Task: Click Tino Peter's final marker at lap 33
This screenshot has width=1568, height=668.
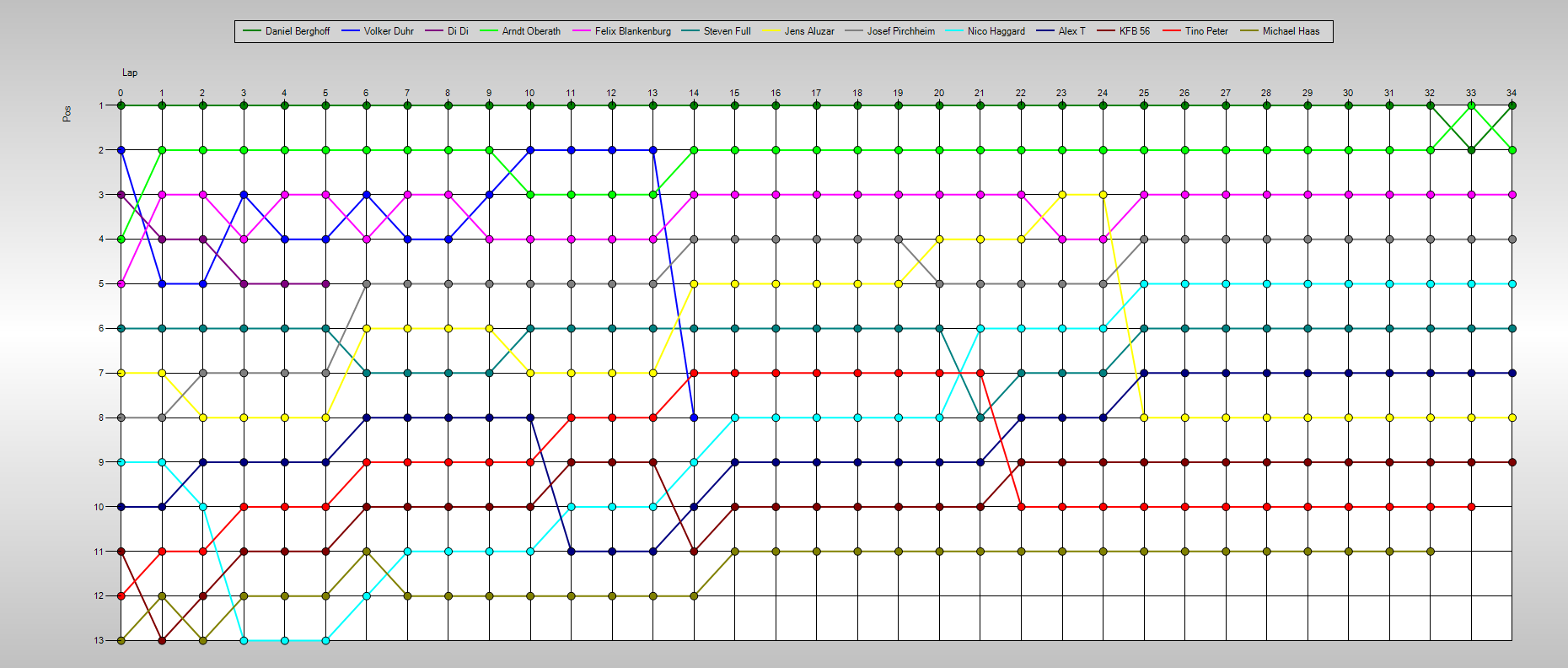Action: pos(1471,507)
